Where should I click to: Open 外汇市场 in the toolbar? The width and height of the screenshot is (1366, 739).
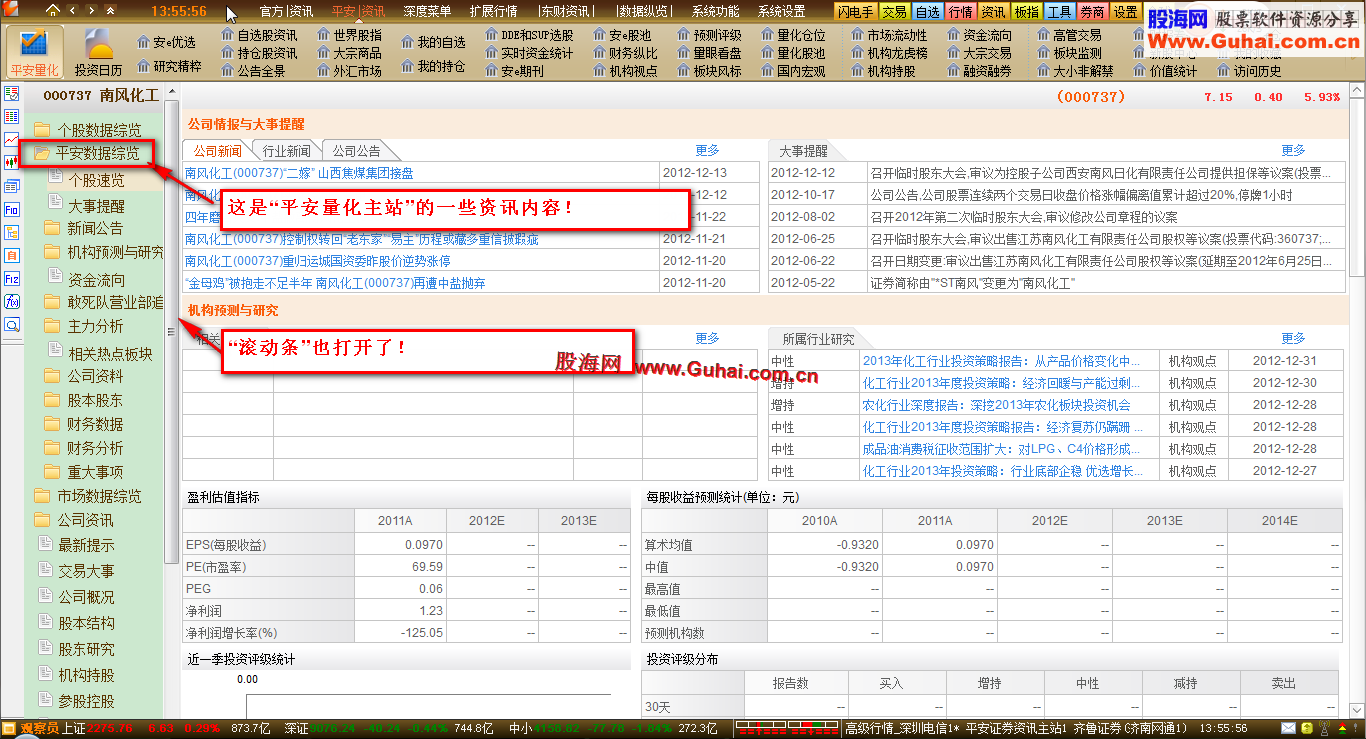click(349, 71)
